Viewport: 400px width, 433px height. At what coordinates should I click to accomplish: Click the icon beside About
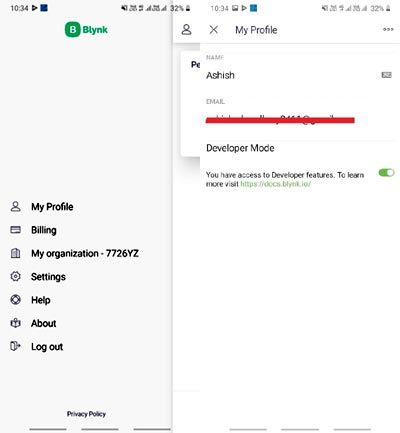coord(15,323)
